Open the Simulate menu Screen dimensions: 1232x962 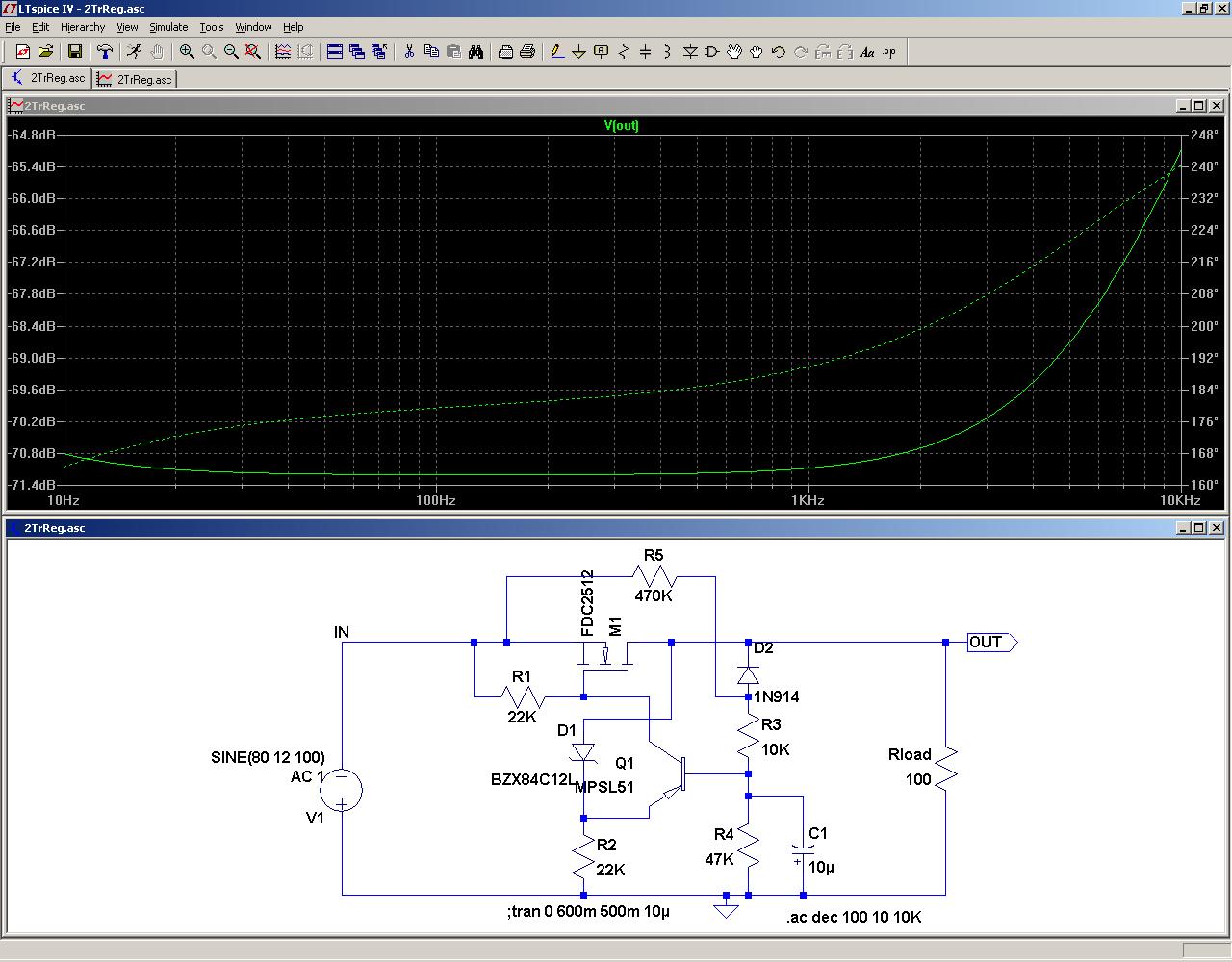(168, 27)
